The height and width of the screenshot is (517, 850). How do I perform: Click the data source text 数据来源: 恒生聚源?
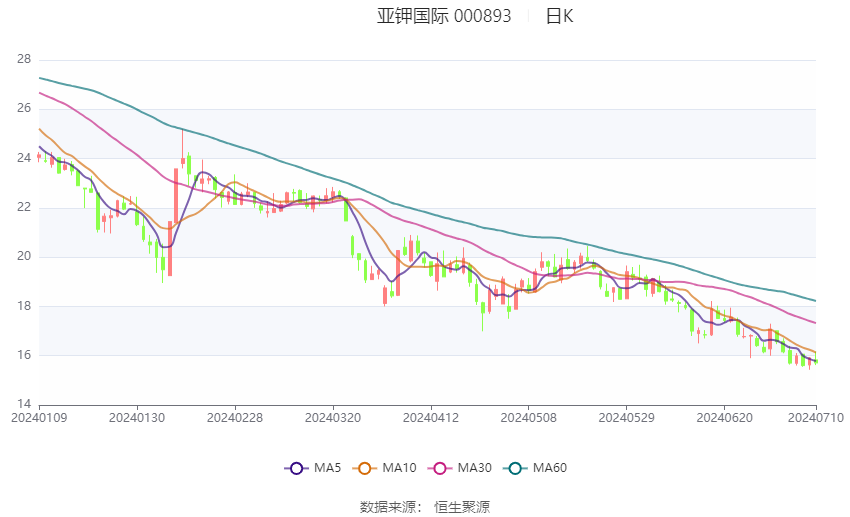pyautogui.click(x=424, y=507)
